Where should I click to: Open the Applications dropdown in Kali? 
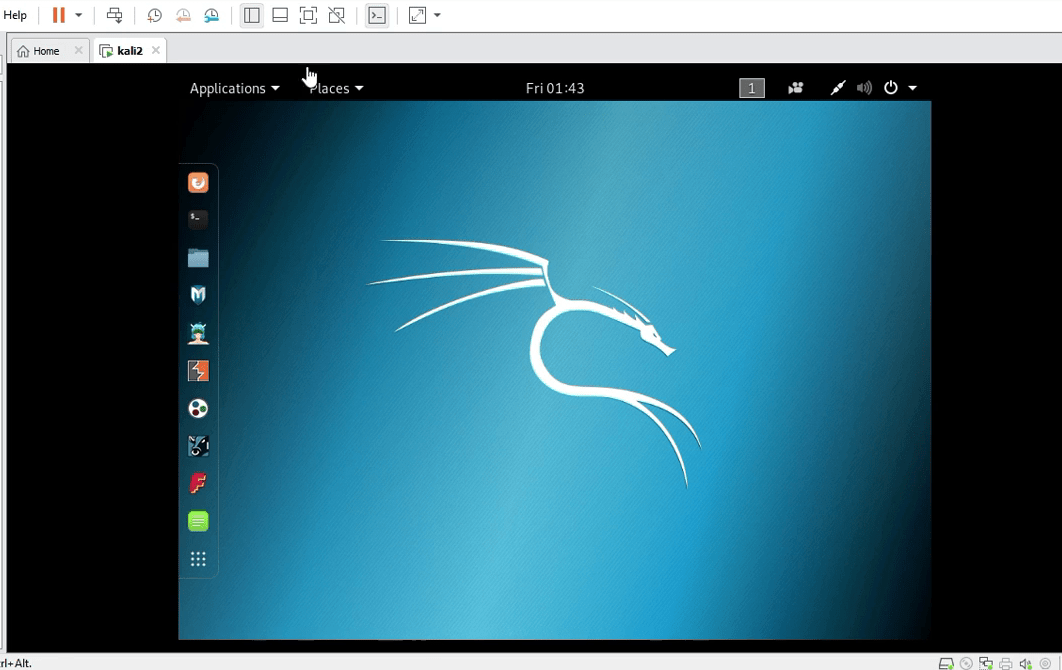[234, 88]
